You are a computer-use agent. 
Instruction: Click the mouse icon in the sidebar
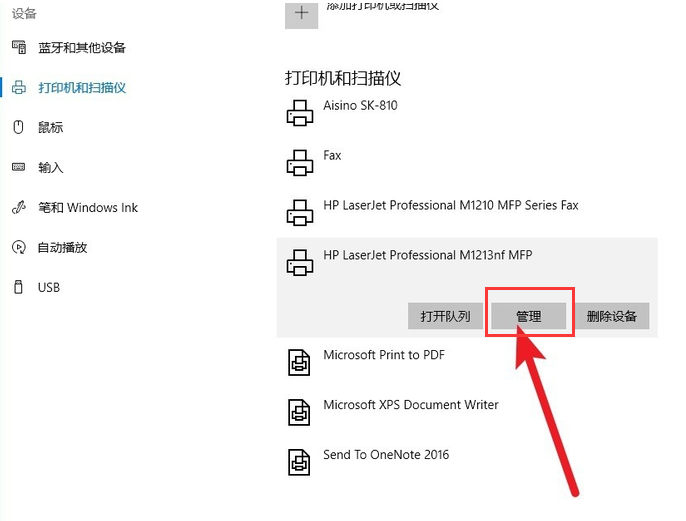click(x=18, y=127)
